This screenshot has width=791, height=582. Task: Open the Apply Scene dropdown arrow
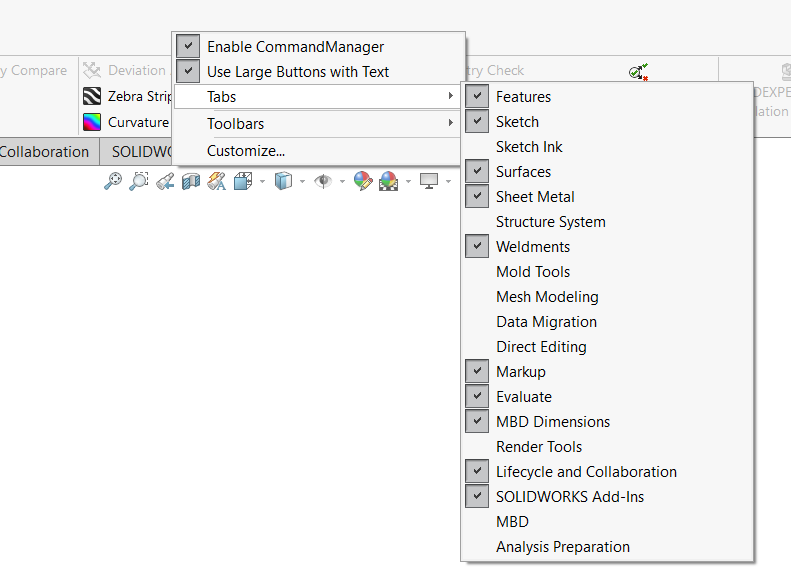coord(408,182)
